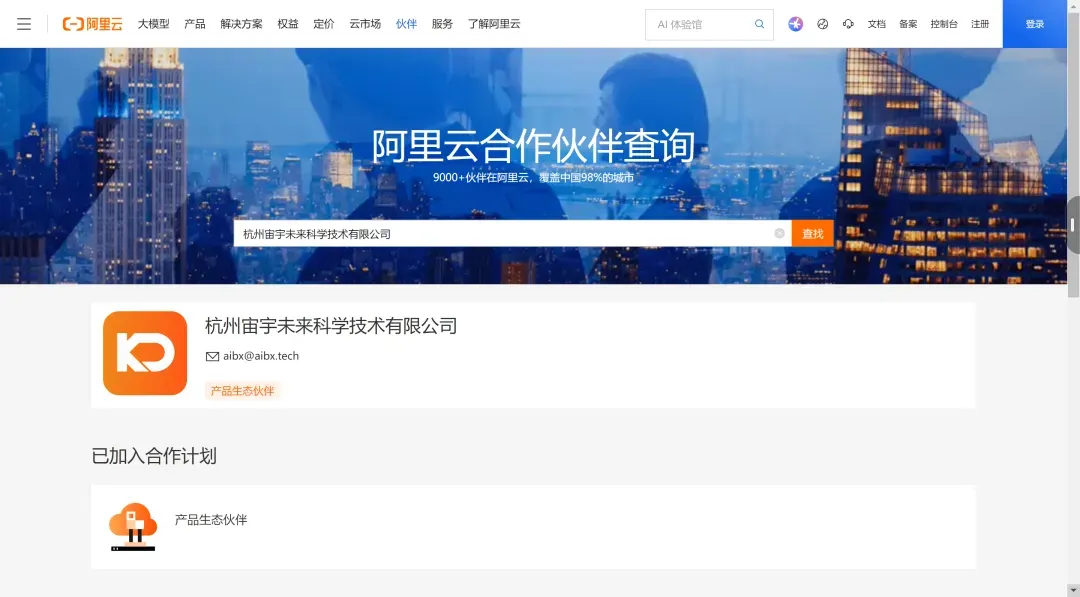Clear the partner search text

779,233
